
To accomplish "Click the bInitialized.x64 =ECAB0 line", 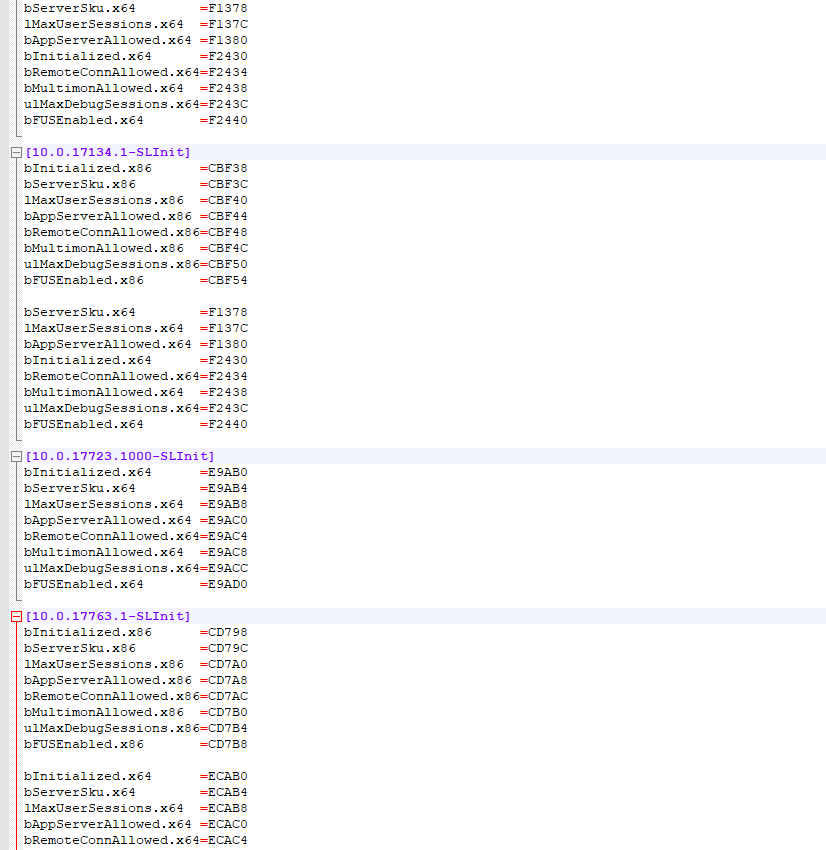I will click(135, 776).
